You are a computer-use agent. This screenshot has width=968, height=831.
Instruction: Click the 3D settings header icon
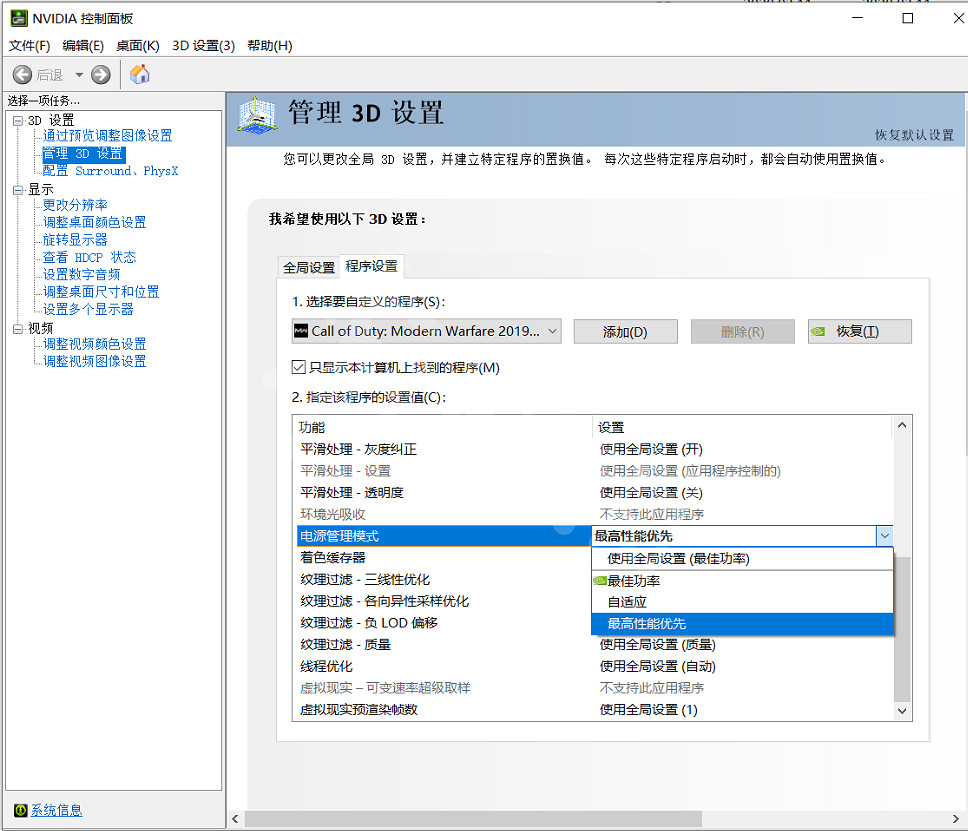point(257,115)
